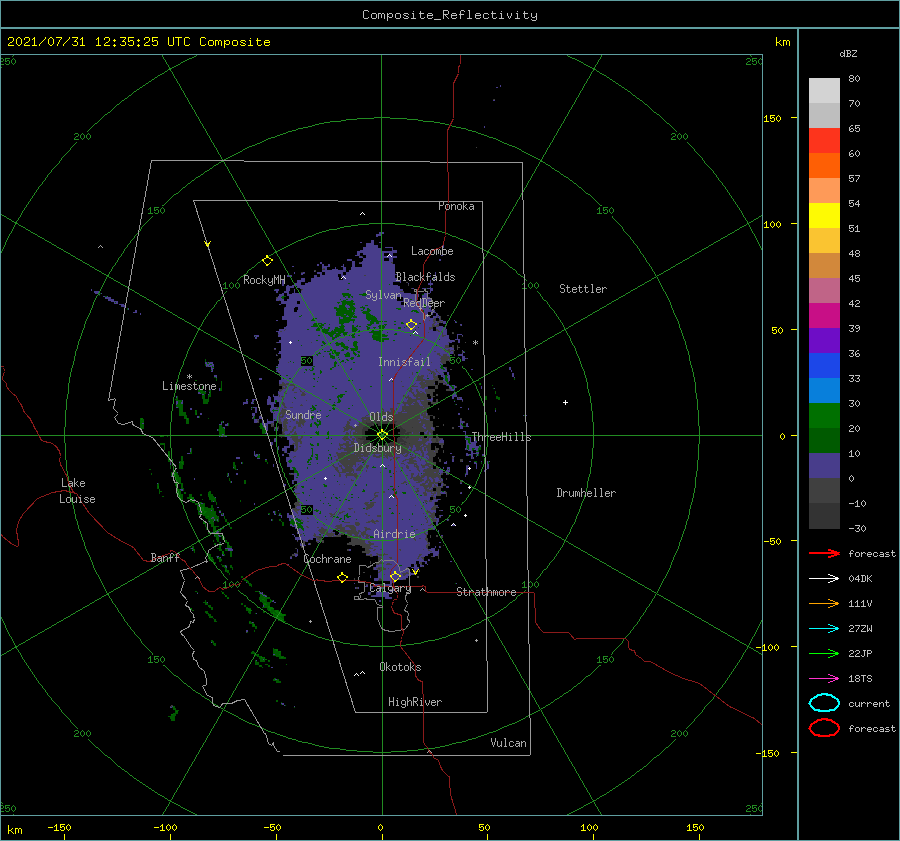
Task: Click the yellow diamond marker near RedDeer
Action: coord(412,325)
